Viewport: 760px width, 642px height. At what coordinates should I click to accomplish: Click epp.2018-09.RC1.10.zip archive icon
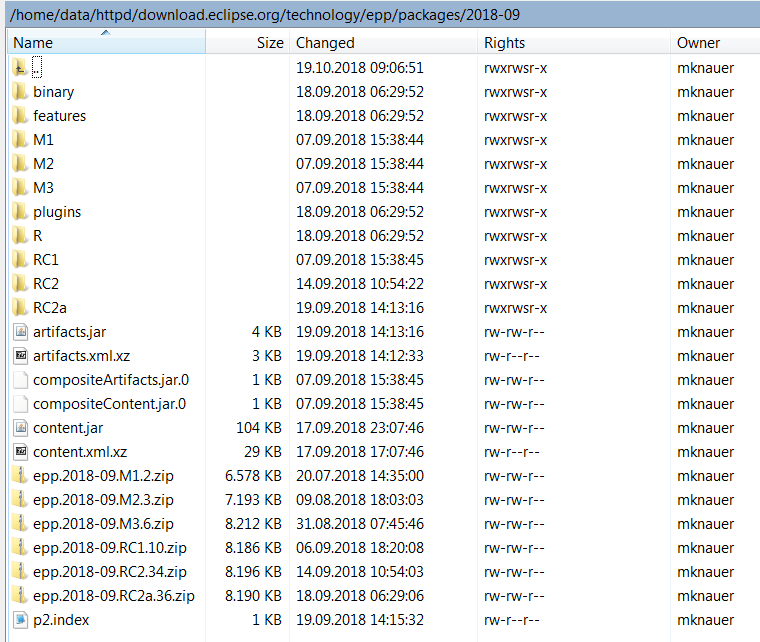pos(20,547)
